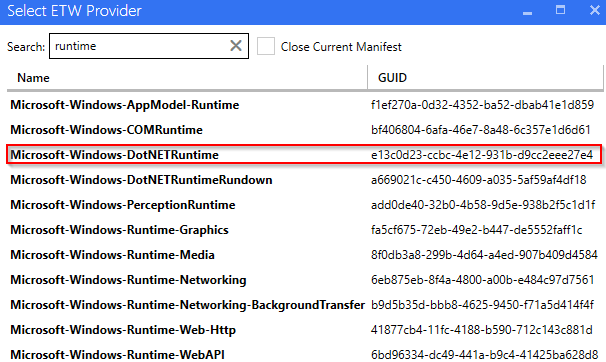Select Microsoft-Windows-COMRuntime provider

[106, 130]
